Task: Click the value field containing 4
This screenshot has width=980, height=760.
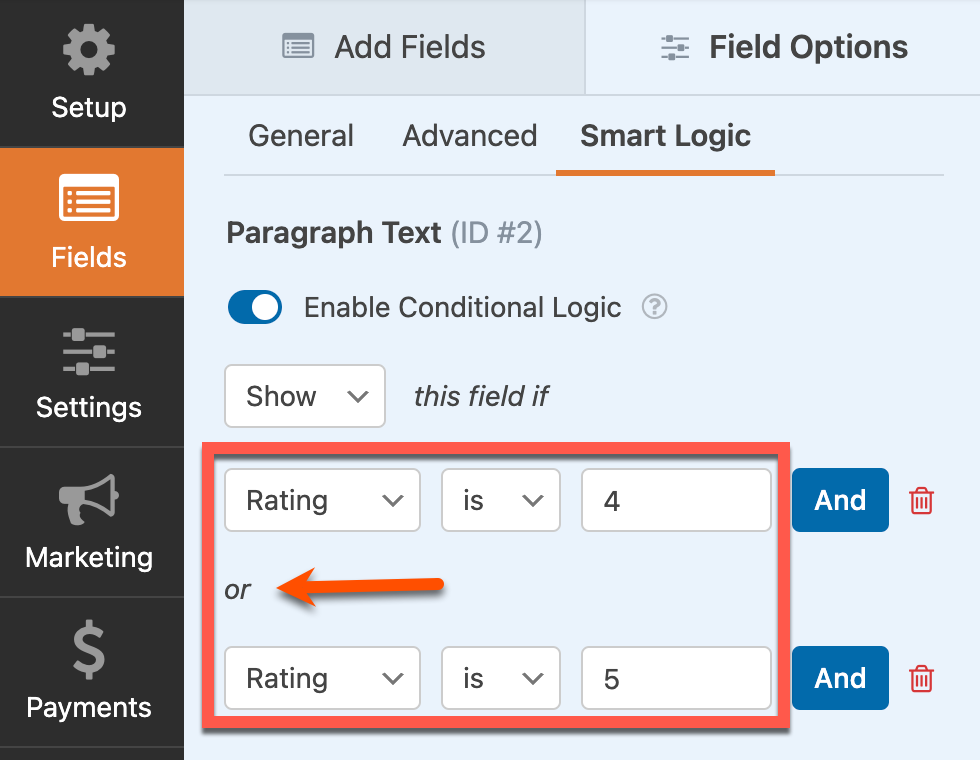Action: pos(676,500)
